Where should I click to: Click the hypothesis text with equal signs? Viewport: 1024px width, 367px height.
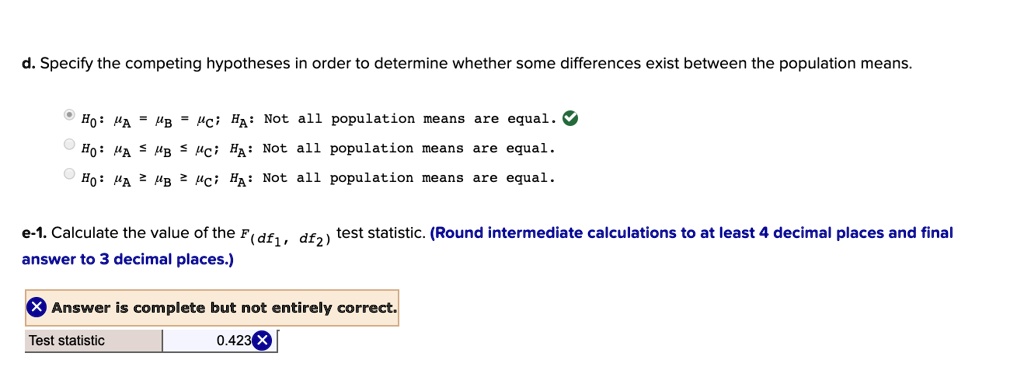[319, 119]
